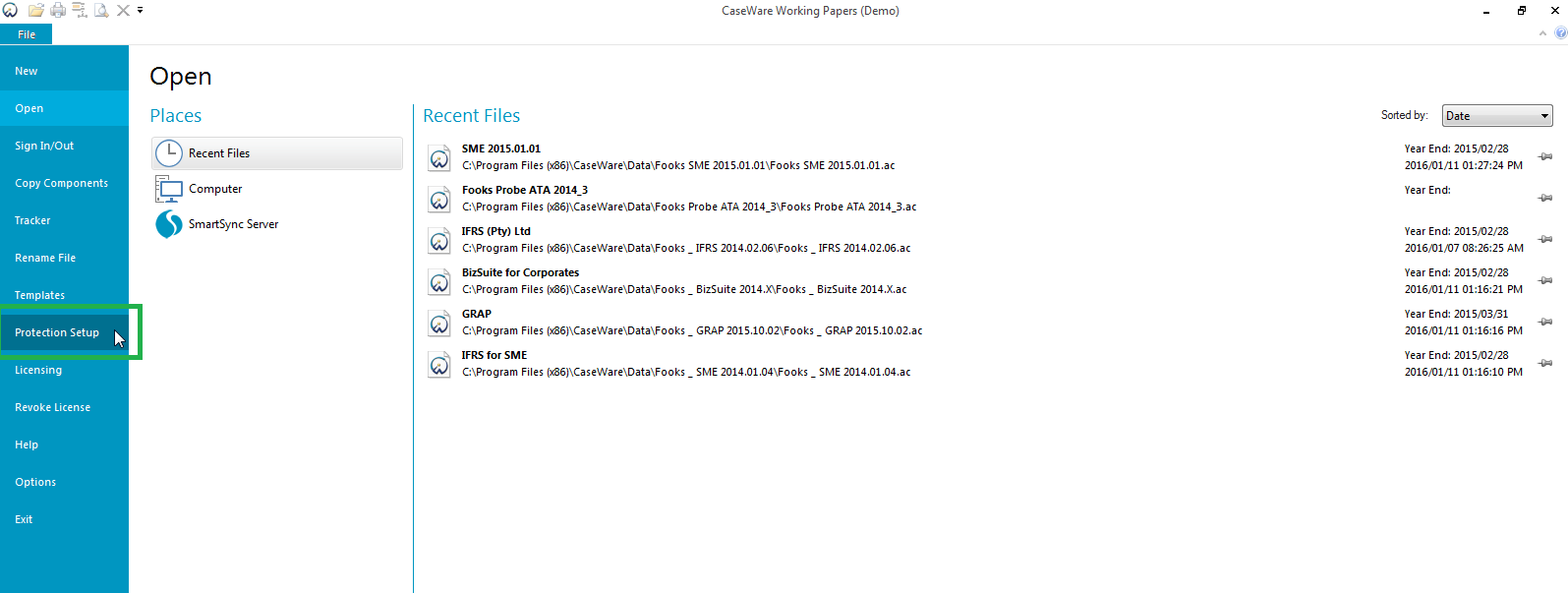
Task: Select the File tab
Action: point(27,34)
